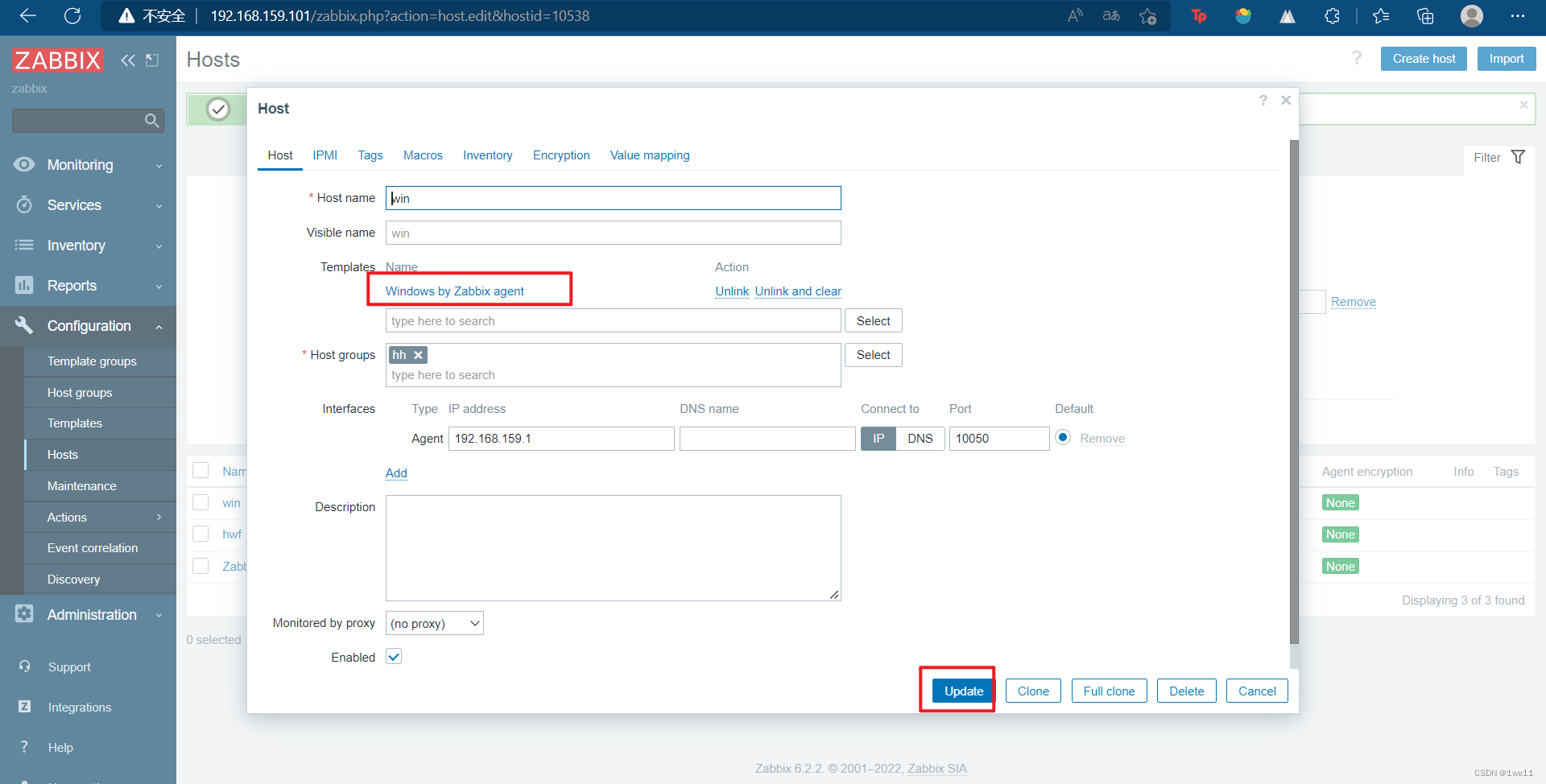Click the browser back arrow
This screenshot has width=1546, height=784.
(28, 15)
